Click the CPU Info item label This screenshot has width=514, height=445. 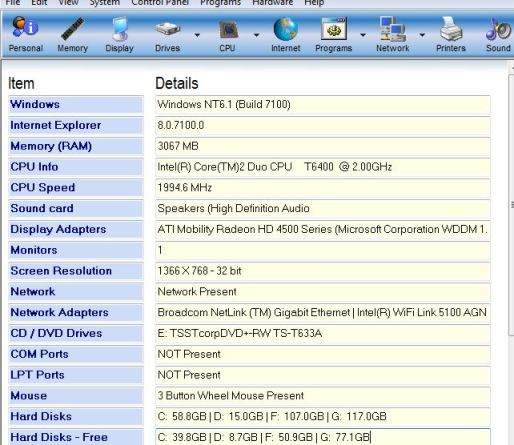pyautogui.click(x=76, y=167)
